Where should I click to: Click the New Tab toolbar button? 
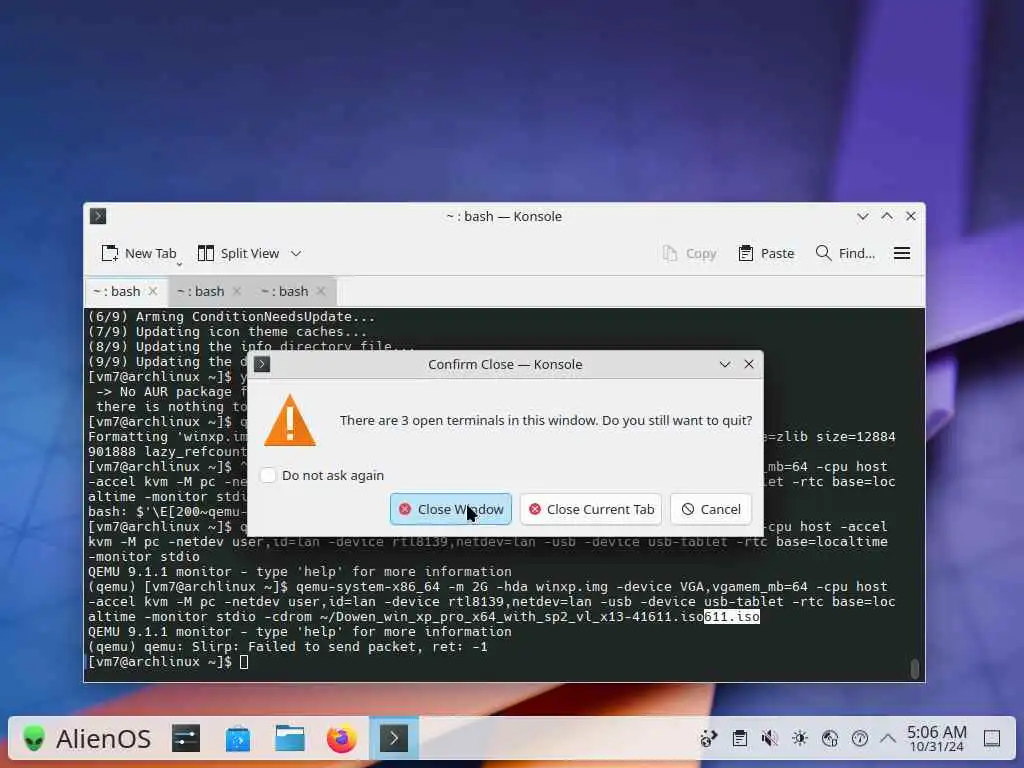[139, 253]
